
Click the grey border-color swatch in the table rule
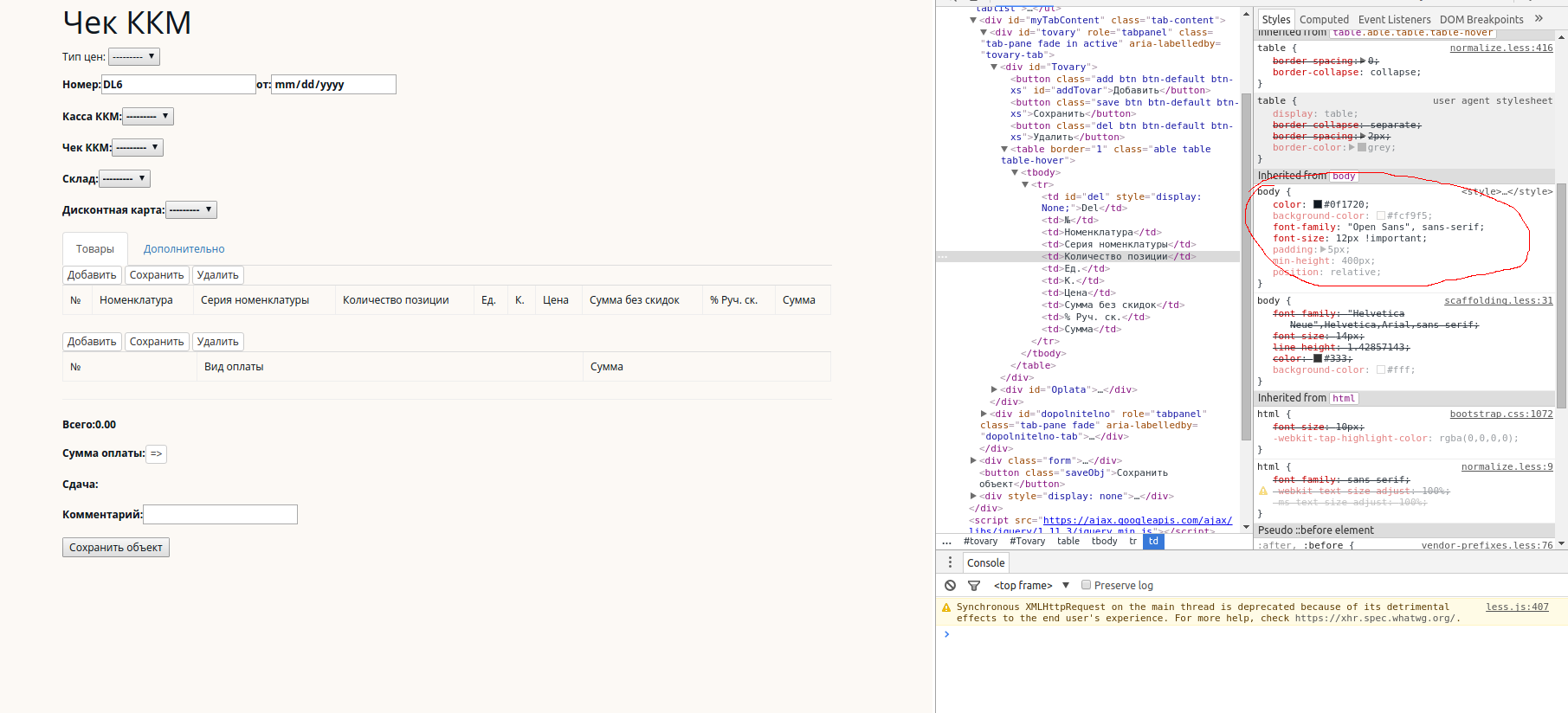tap(1362, 148)
